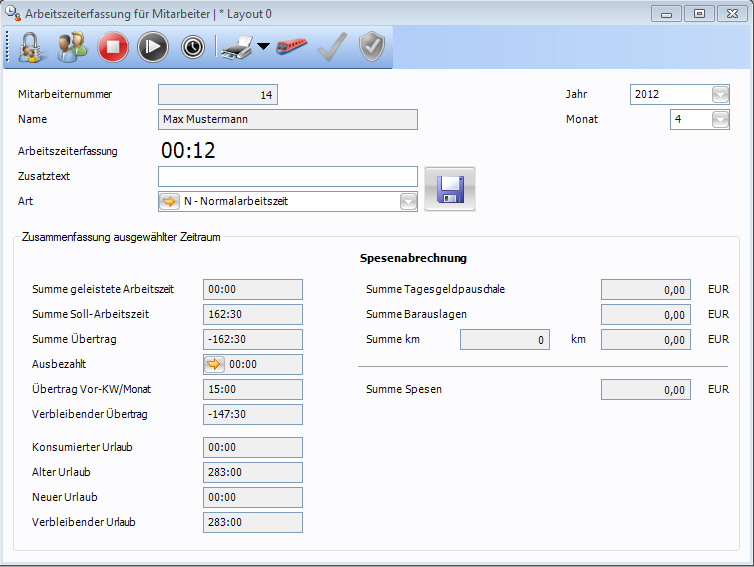Screen dimensions: 754x567
Task: Expand the Jahr dropdown
Action: (x=720, y=95)
